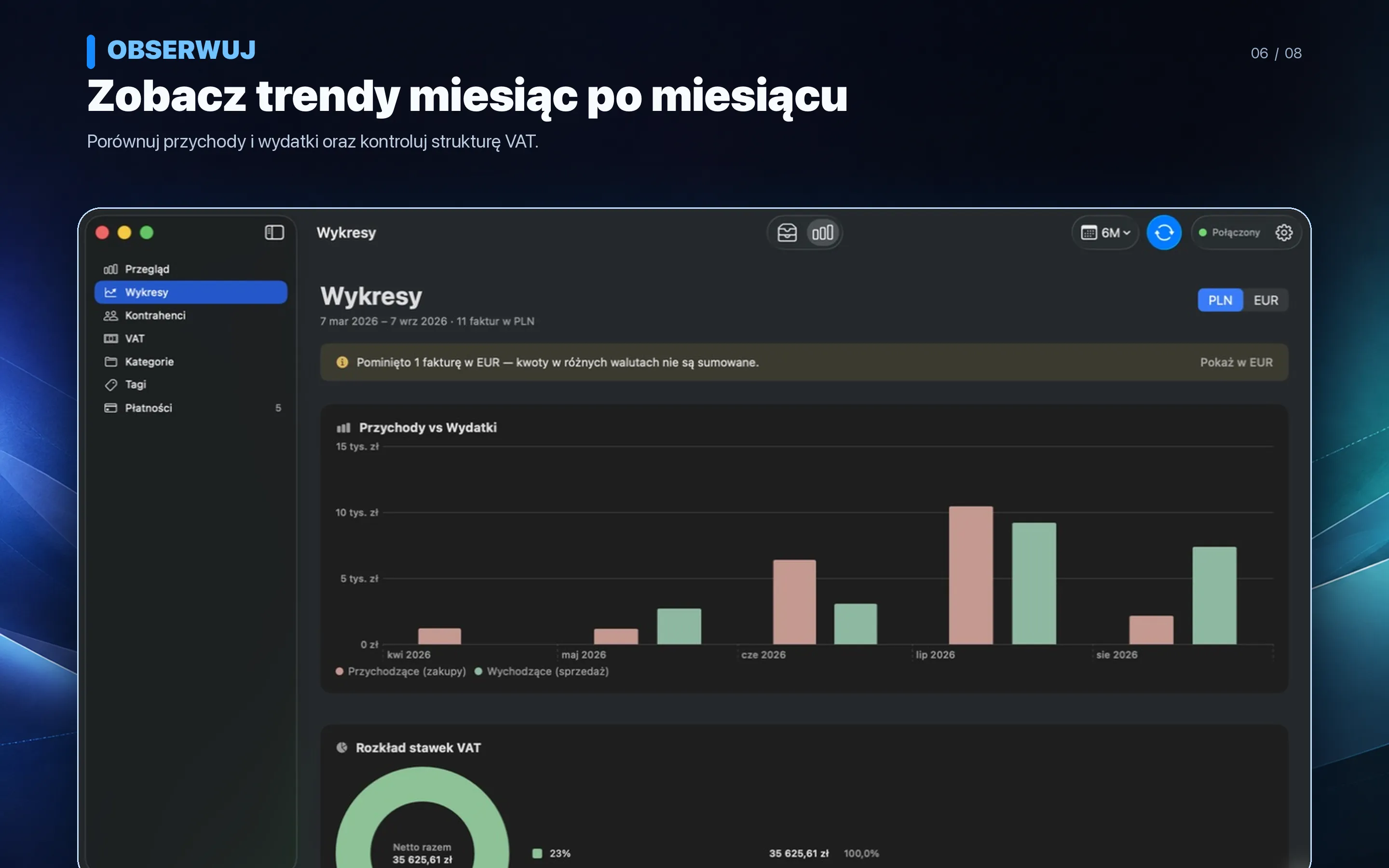This screenshot has width=1389, height=868.
Task: Click the pie icon next to Rozkład stawek VAT
Action: (x=342, y=747)
